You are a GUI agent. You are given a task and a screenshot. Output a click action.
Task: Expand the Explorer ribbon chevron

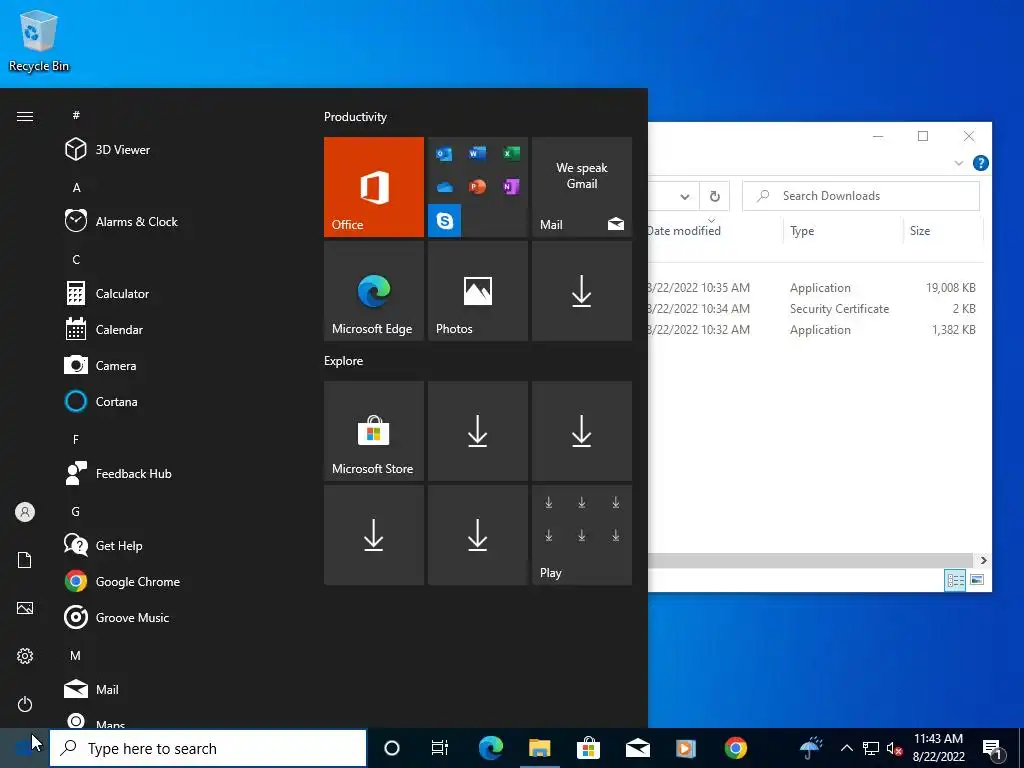(959, 163)
